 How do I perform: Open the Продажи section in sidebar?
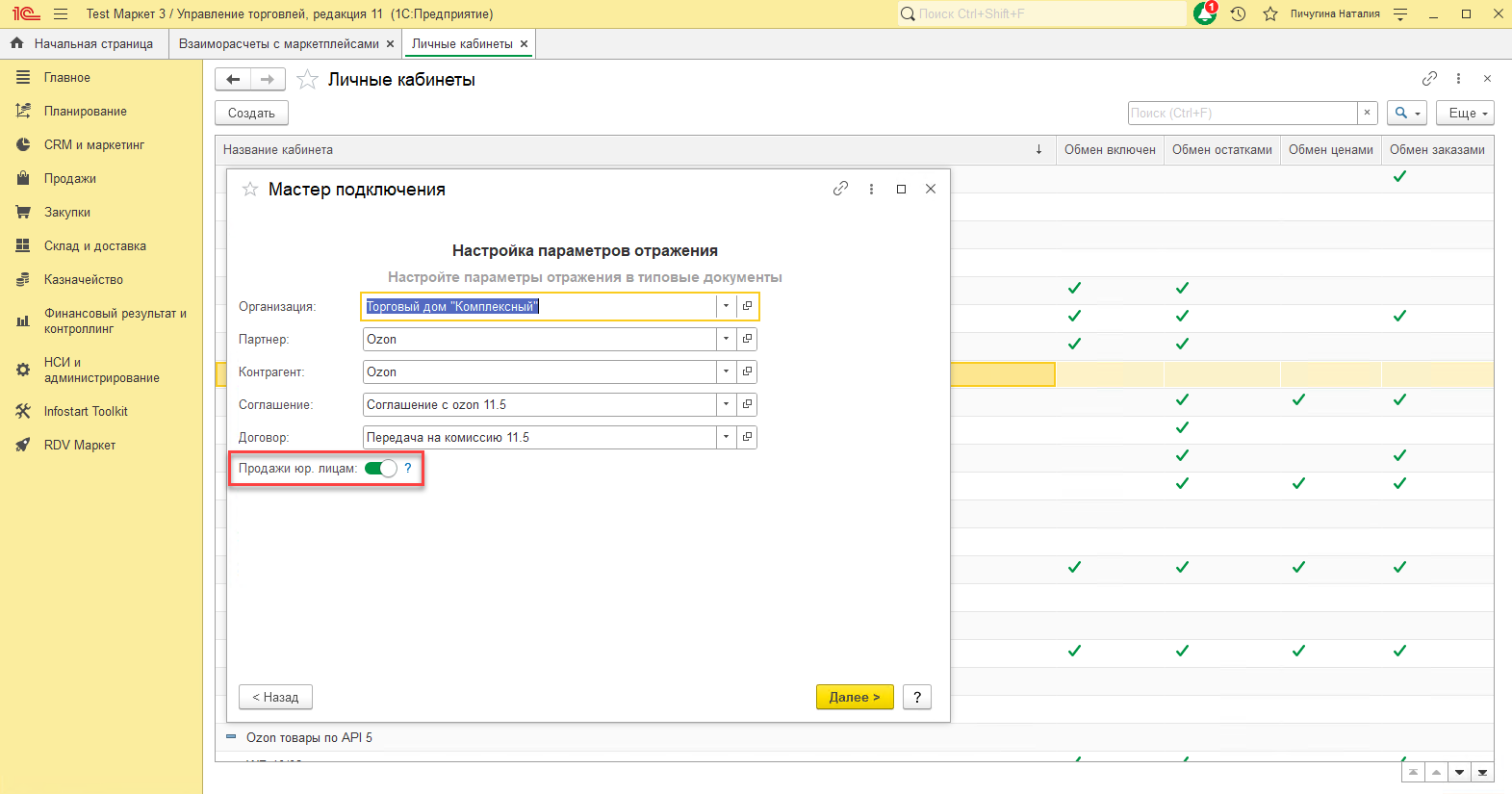pyautogui.click(x=69, y=178)
